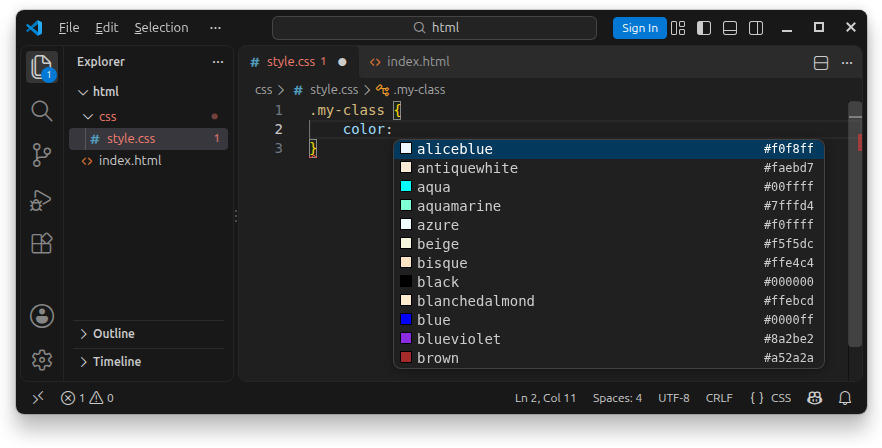Split the editor using the layout icon
The height and width of the screenshot is (448, 882).
[821, 62]
